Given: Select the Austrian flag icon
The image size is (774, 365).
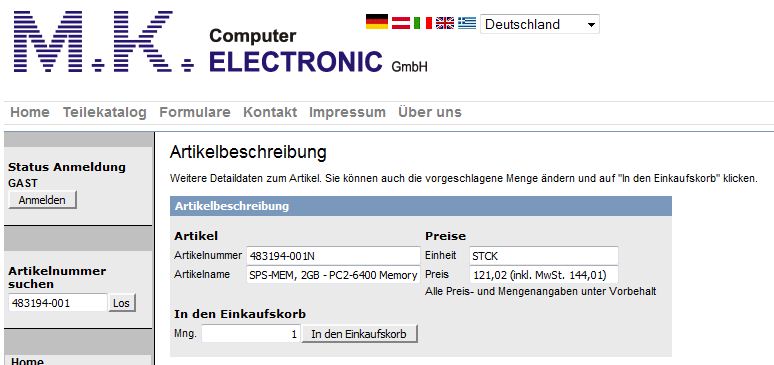Looking at the screenshot, I should tap(401, 23).
